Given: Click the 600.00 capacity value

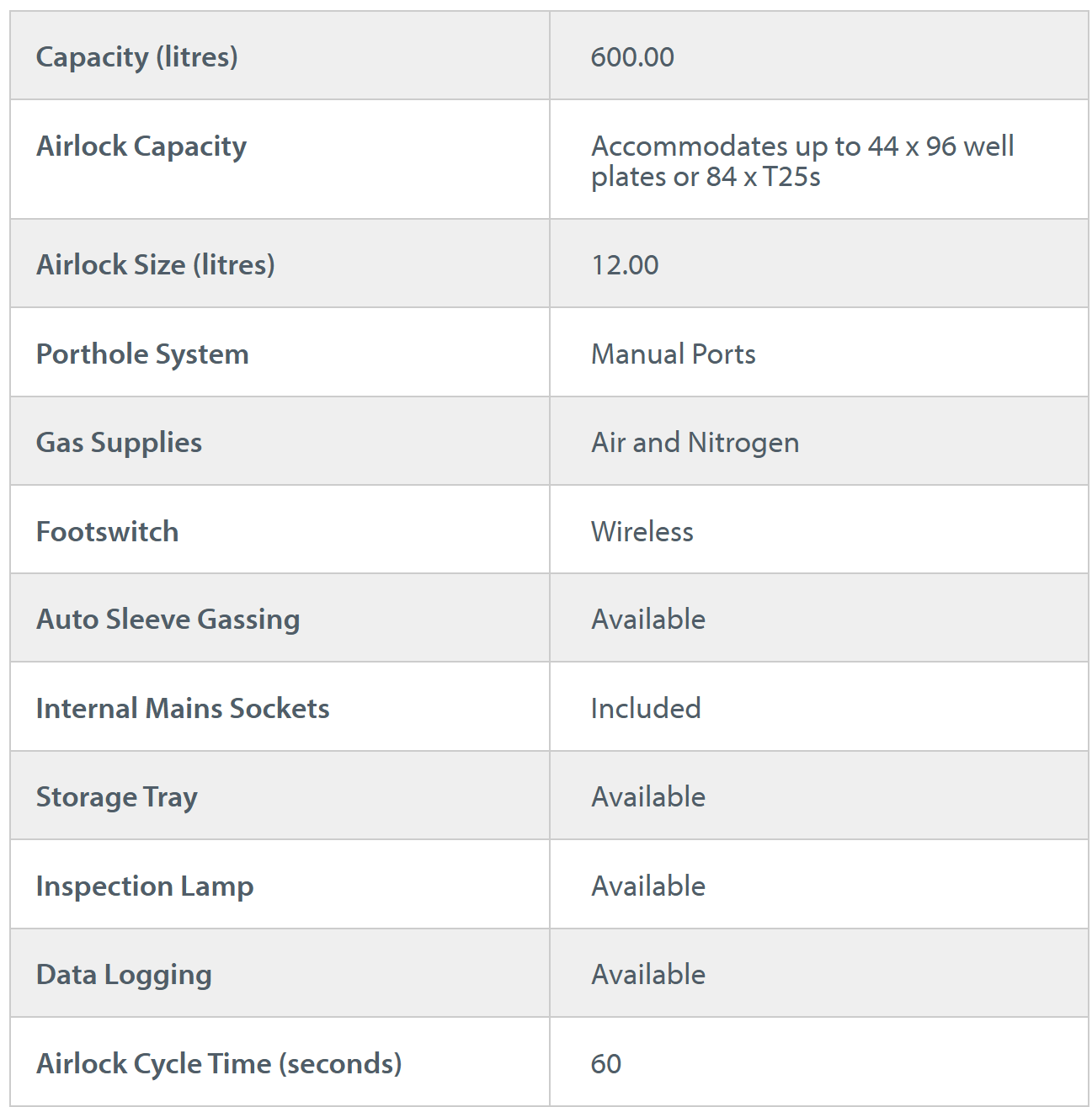Looking at the screenshot, I should coord(632,57).
